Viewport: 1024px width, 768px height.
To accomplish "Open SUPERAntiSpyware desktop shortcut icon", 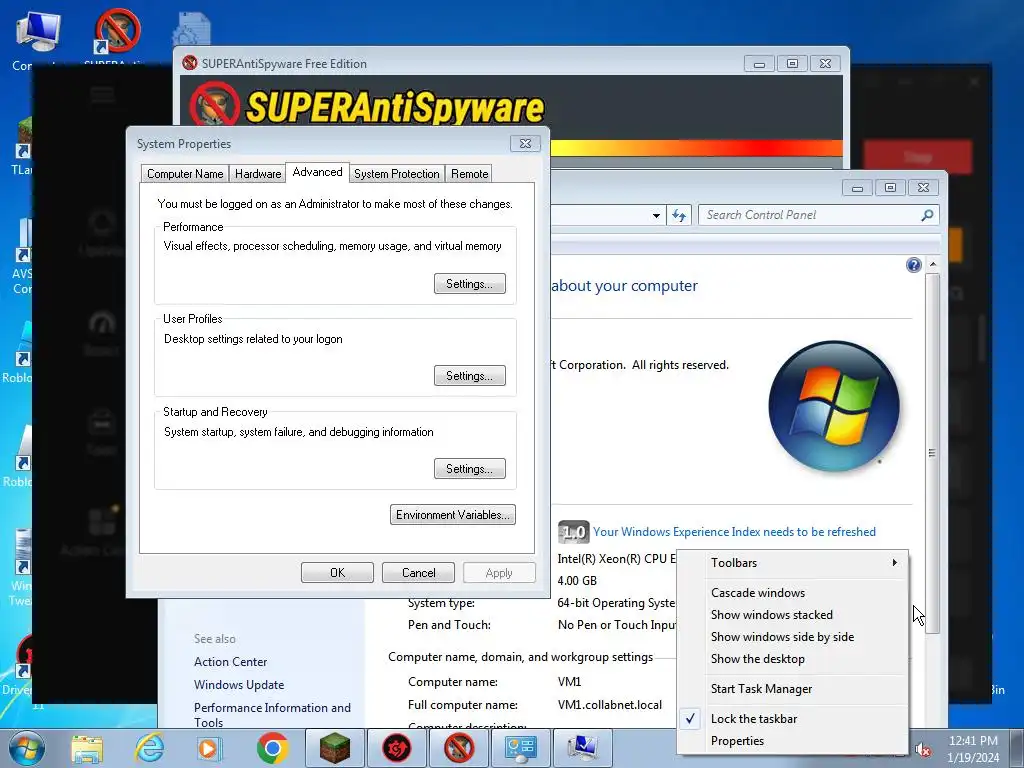I will [x=118, y=31].
